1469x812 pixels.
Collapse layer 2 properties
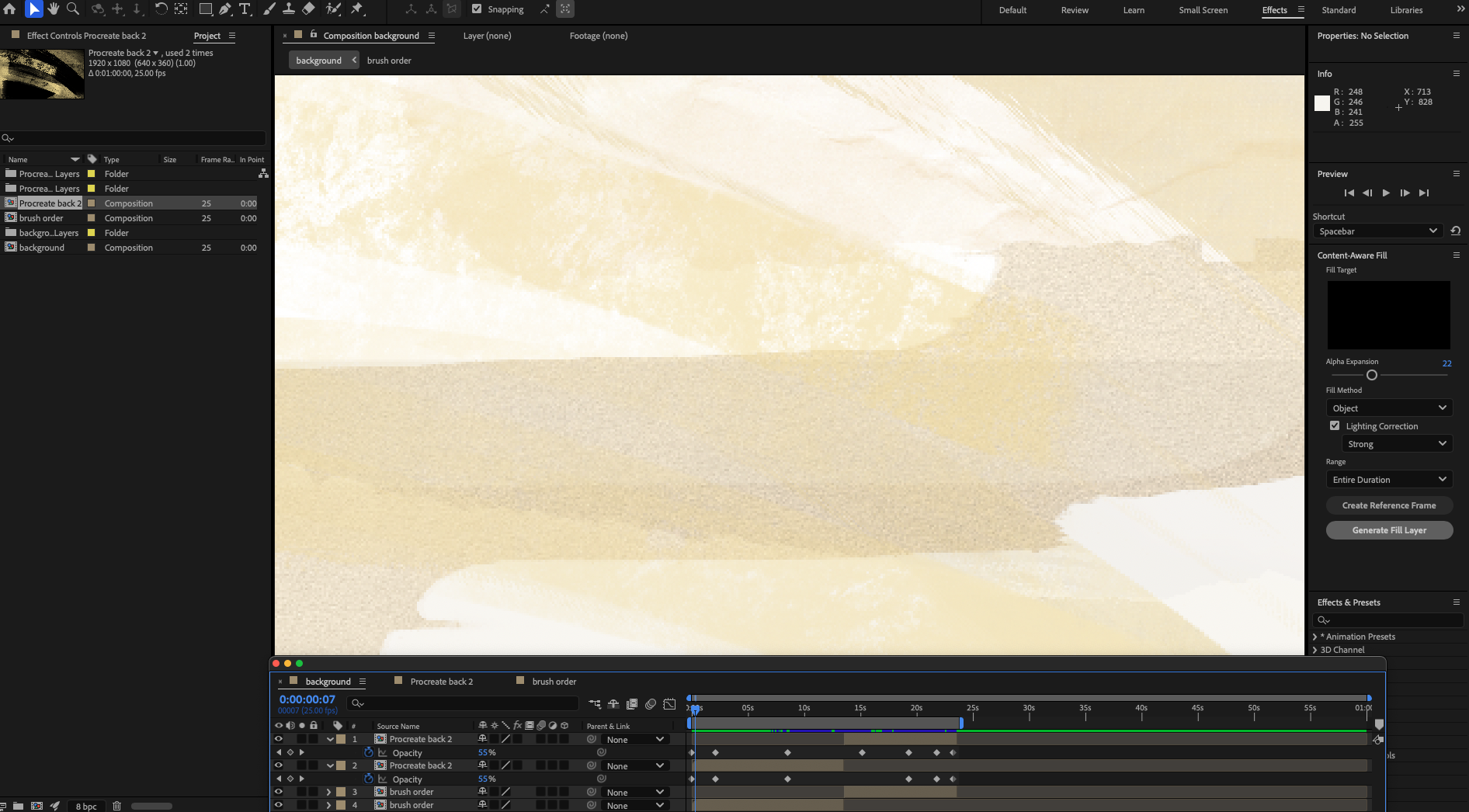click(x=330, y=765)
